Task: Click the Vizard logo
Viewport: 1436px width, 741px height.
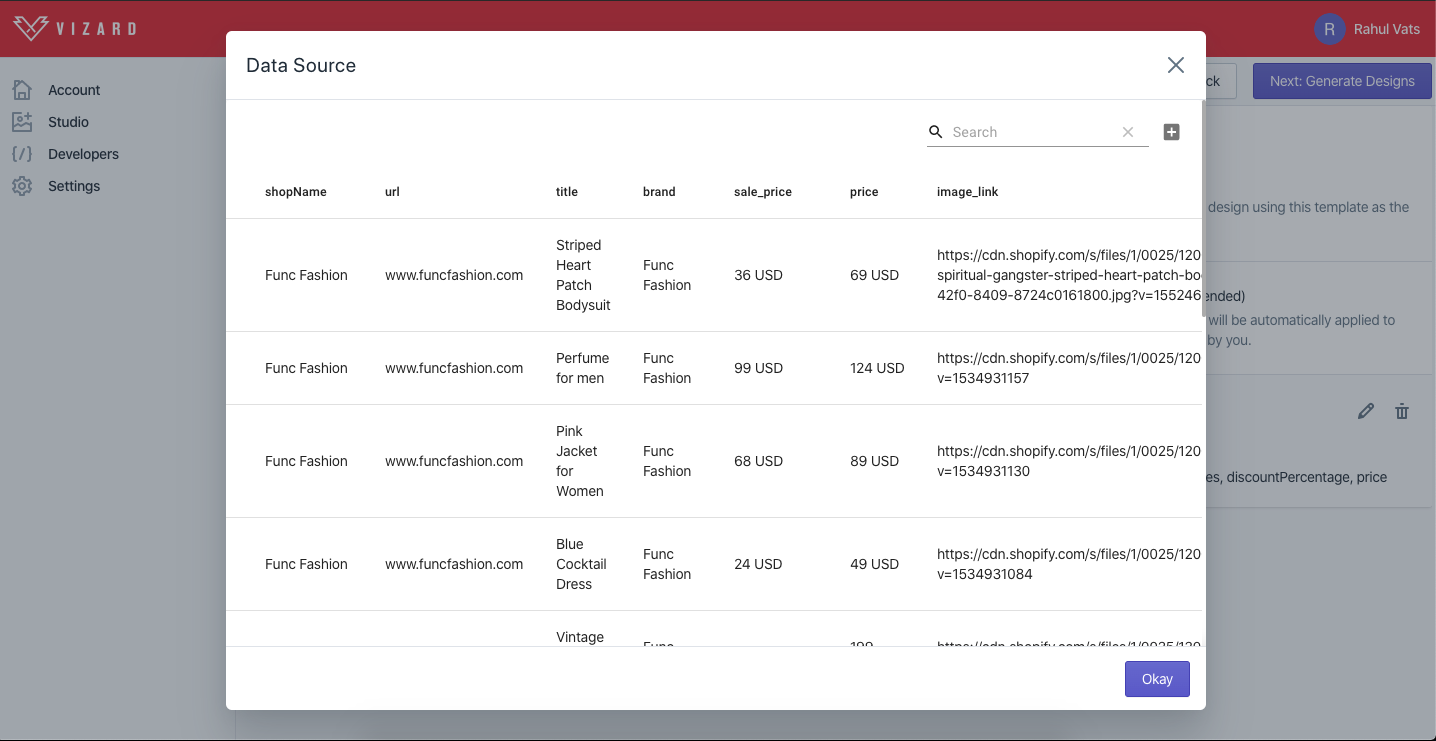Action: [74, 28]
